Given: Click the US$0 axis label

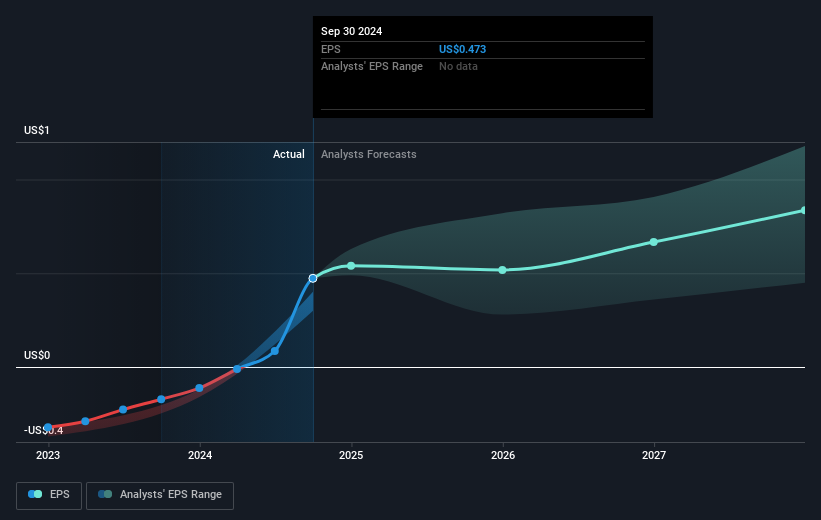Looking at the screenshot, I should pos(37,355).
